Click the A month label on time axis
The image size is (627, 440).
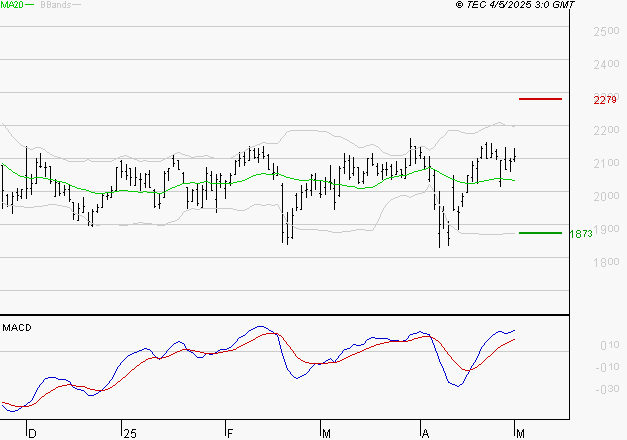425,434
